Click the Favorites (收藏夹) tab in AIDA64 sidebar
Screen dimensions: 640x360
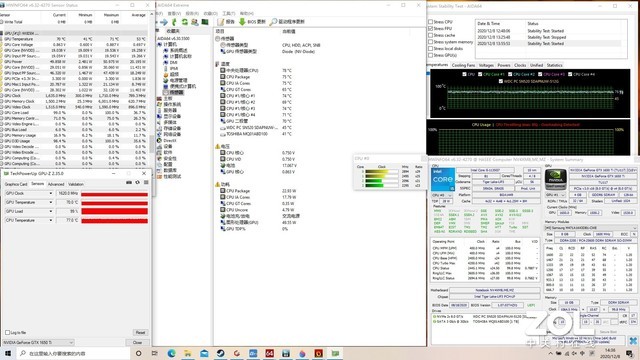point(173,31)
